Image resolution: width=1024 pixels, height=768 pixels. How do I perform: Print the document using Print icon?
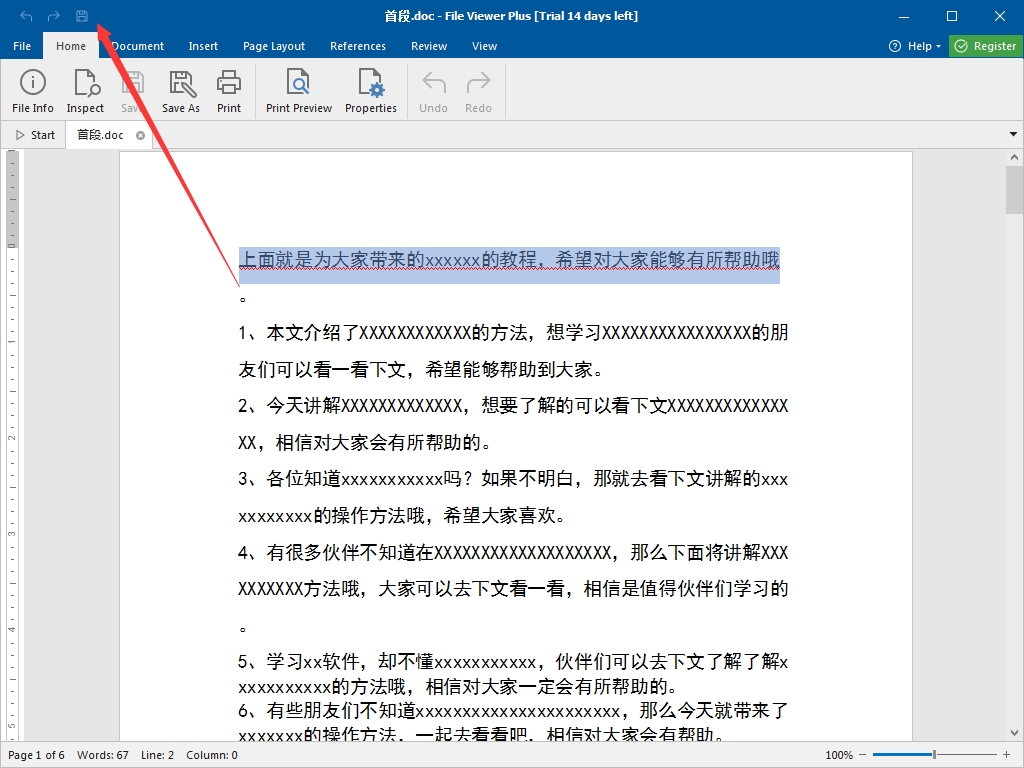pos(229,91)
